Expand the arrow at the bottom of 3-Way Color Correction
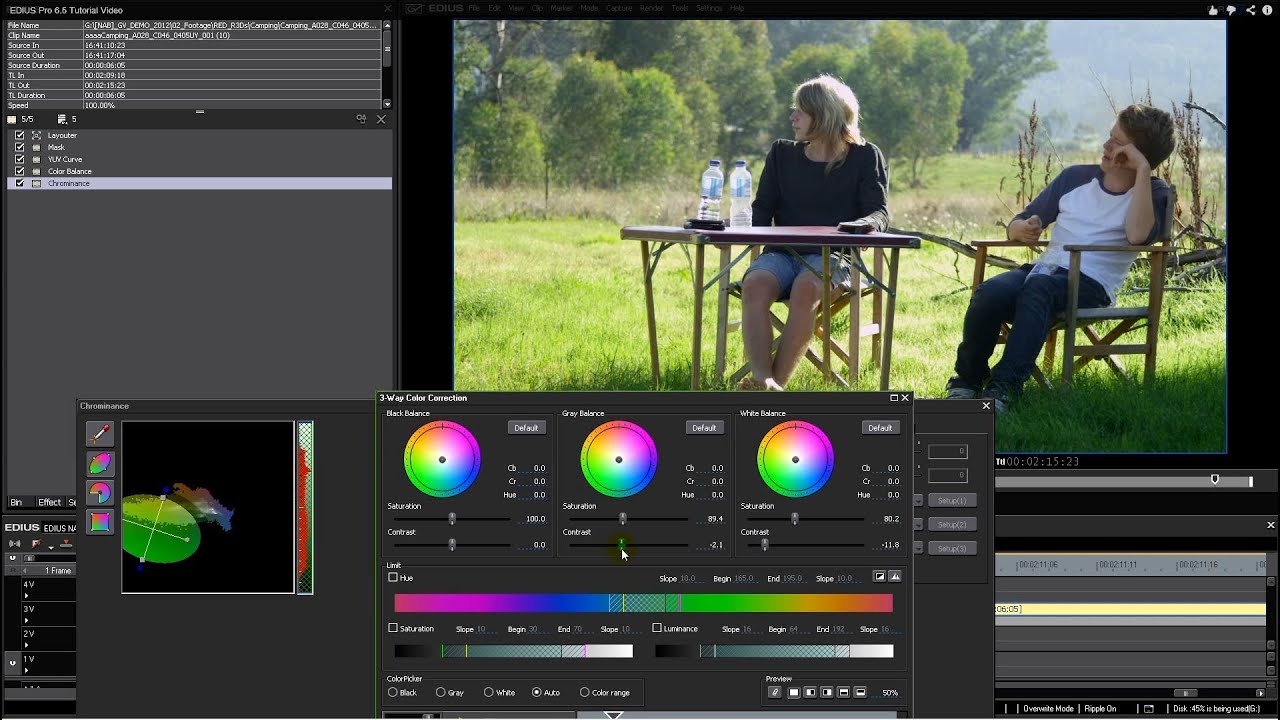1280x720 pixels. pyautogui.click(x=611, y=715)
